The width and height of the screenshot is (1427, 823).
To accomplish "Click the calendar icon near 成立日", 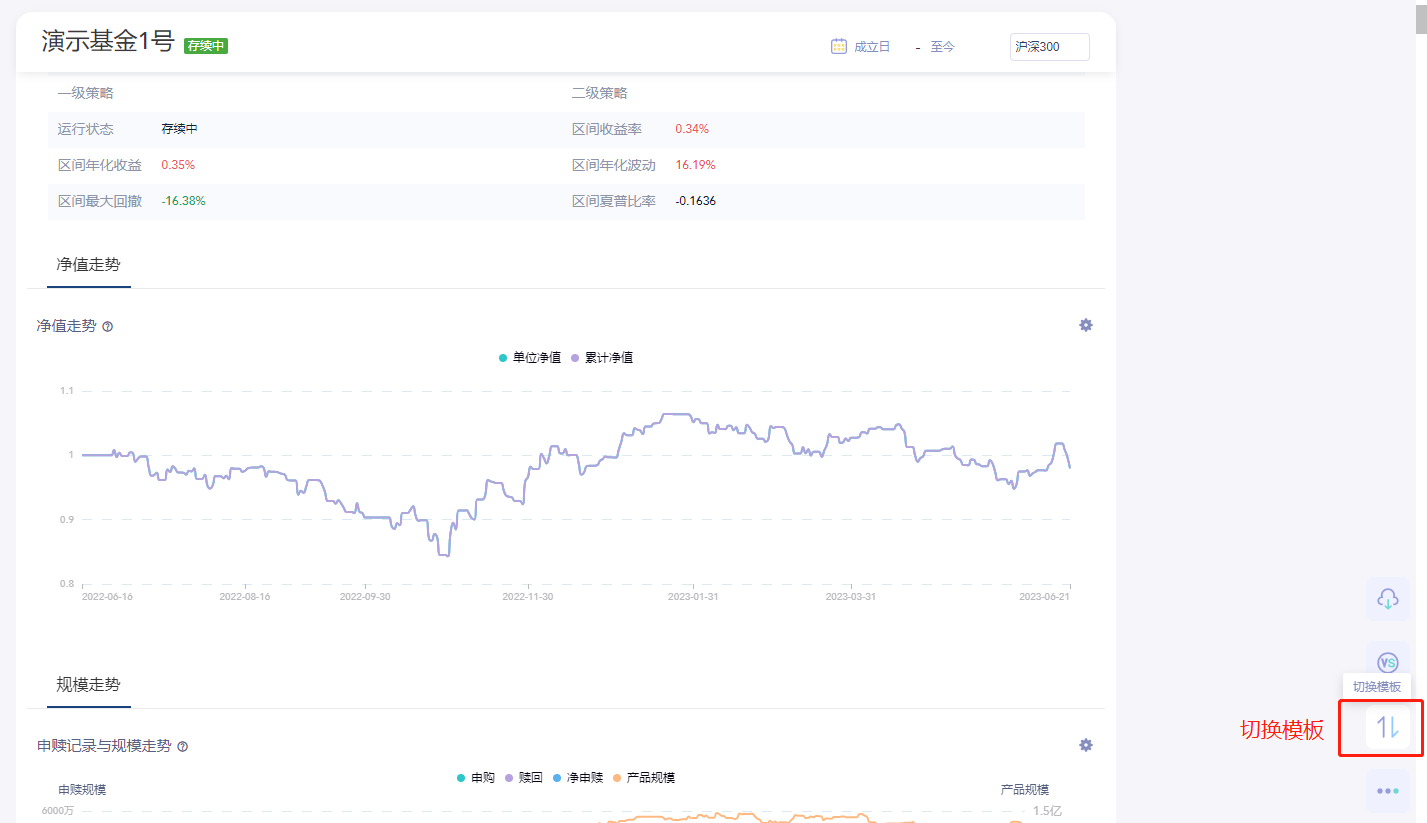I will click(839, 46).
